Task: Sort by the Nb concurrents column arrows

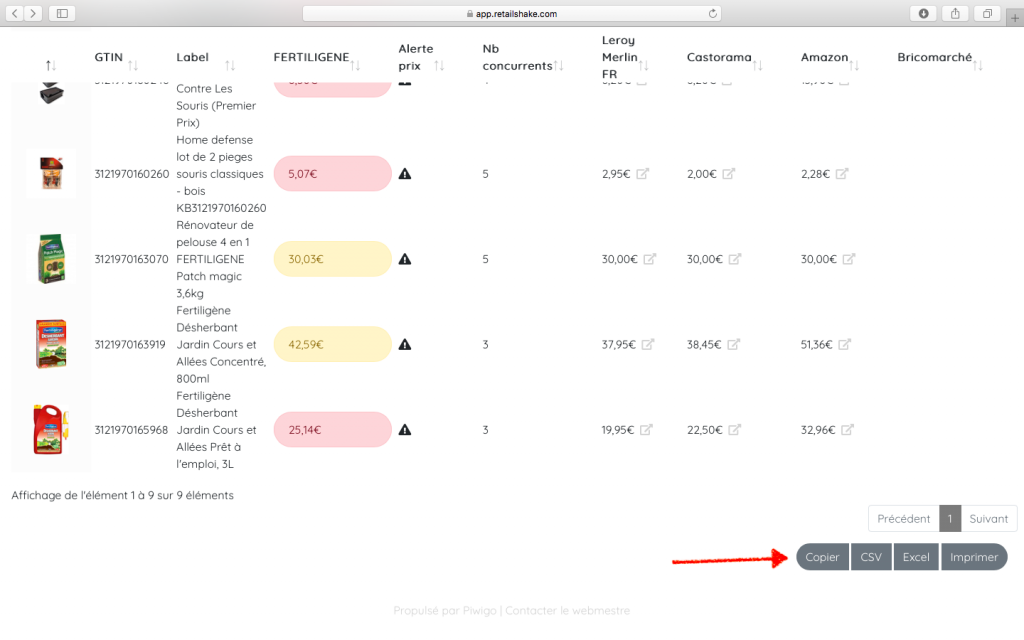Action: tap(558, 65)
